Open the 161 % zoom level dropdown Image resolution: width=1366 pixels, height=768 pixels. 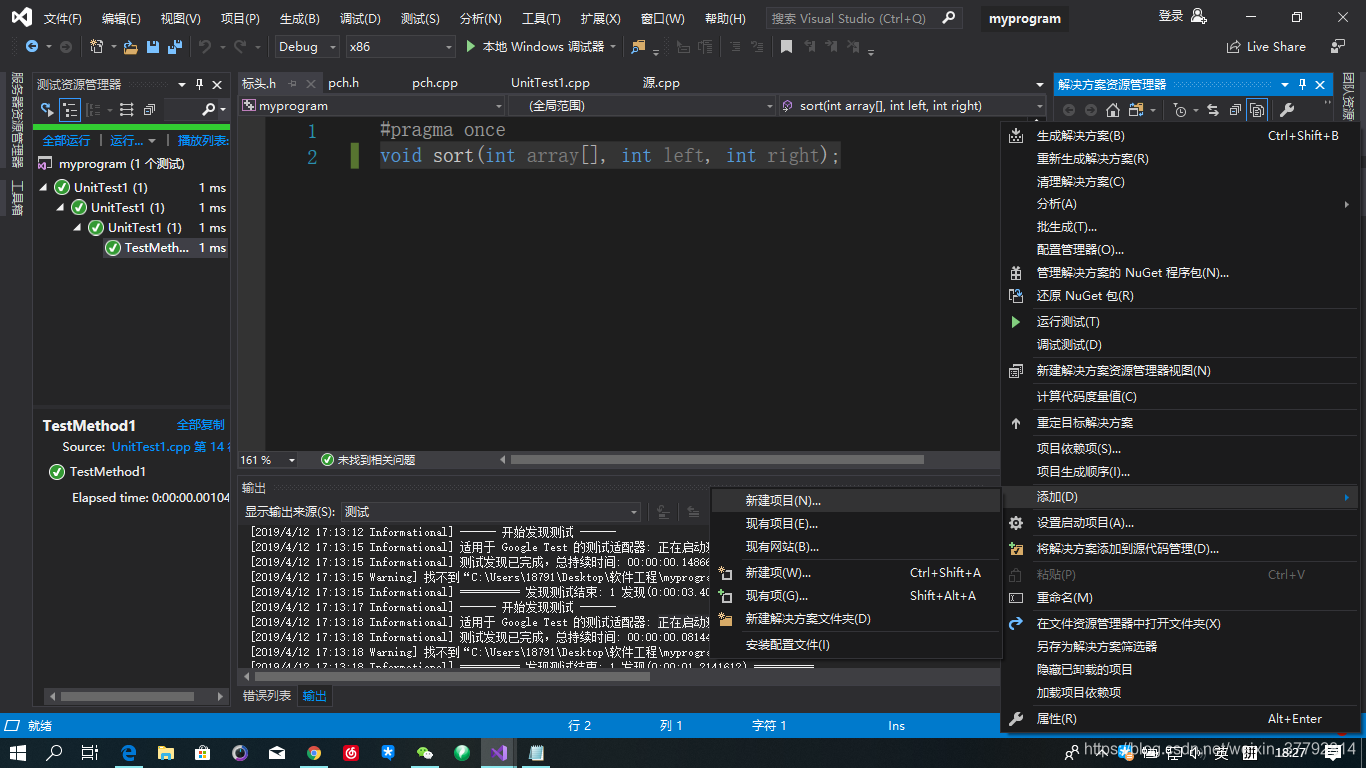(x=268, y=460)
